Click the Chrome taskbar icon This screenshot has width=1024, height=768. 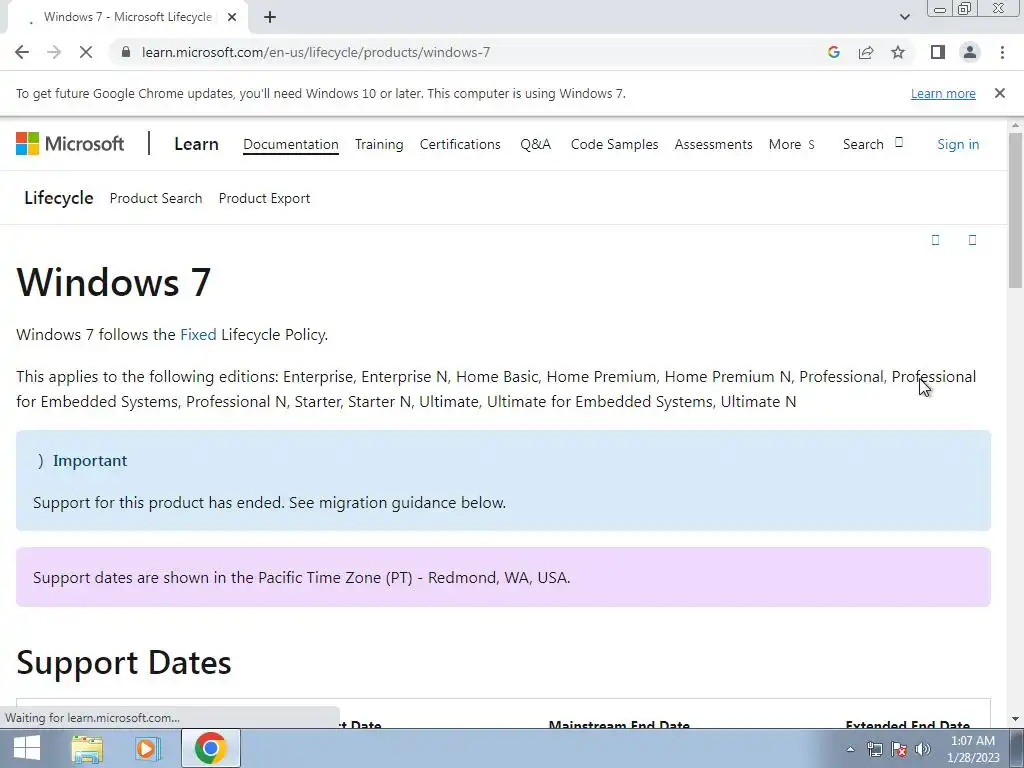tap(210, 748)
